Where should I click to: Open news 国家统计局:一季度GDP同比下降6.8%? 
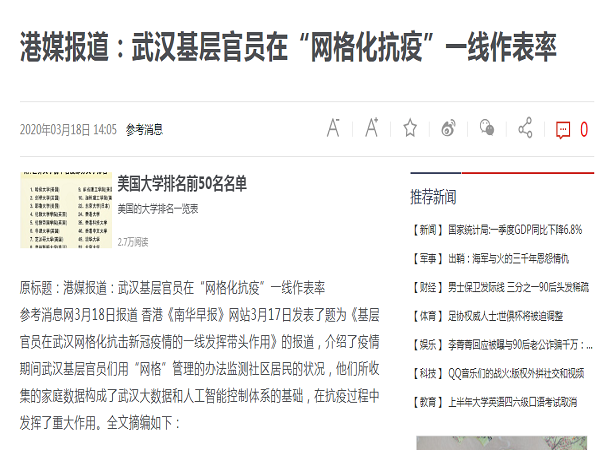coord(515,230)
